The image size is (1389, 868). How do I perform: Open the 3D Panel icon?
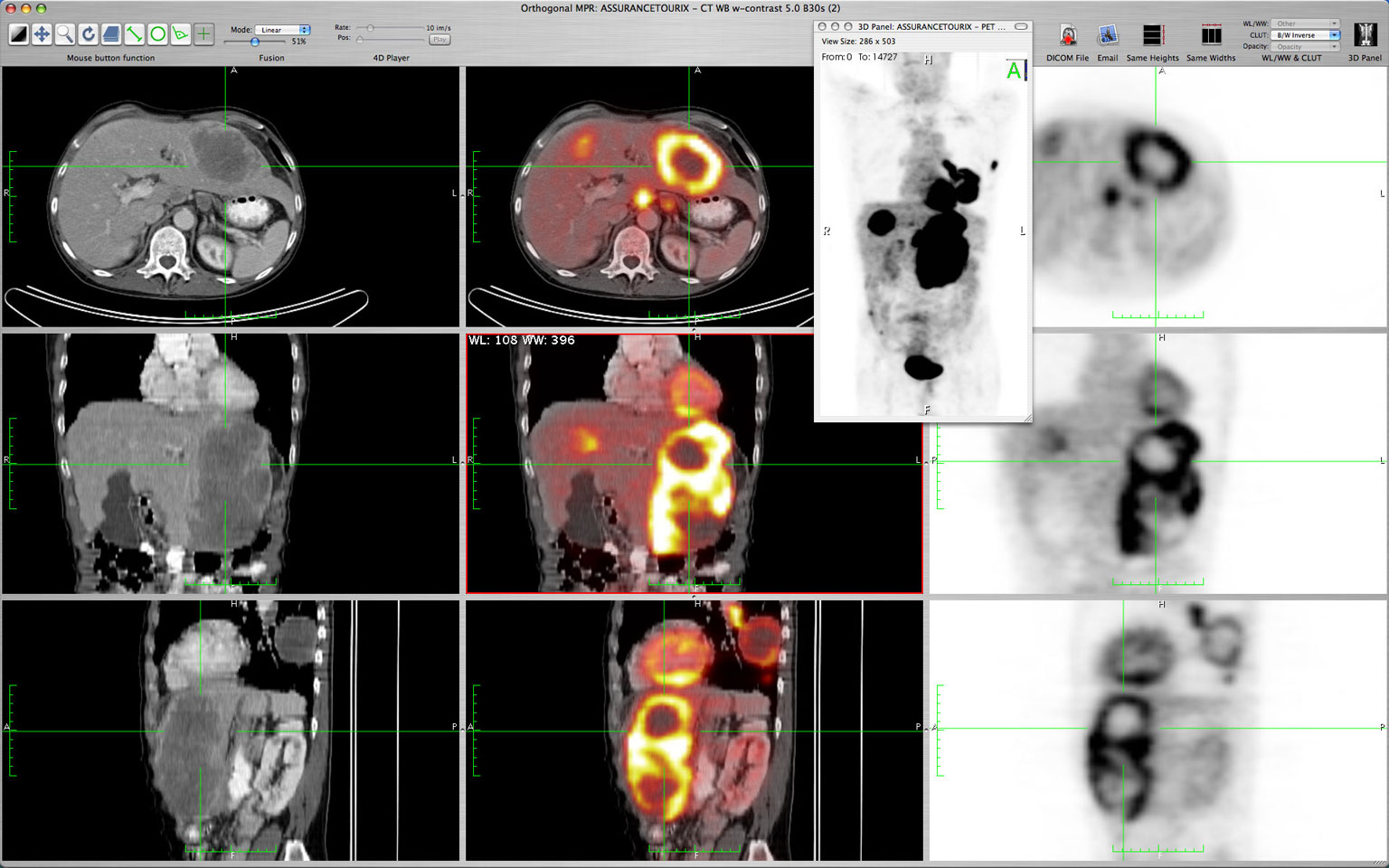point(1365,34)
